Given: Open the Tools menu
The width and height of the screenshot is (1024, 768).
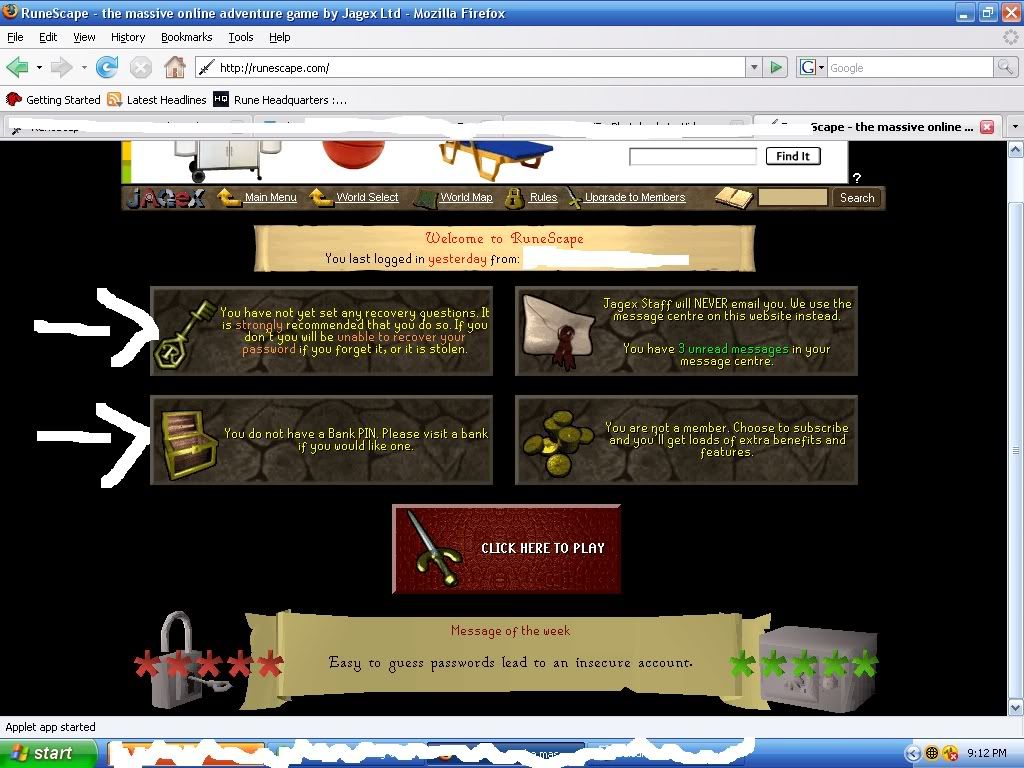Looking at the screenshot, I should coord(241,37).
